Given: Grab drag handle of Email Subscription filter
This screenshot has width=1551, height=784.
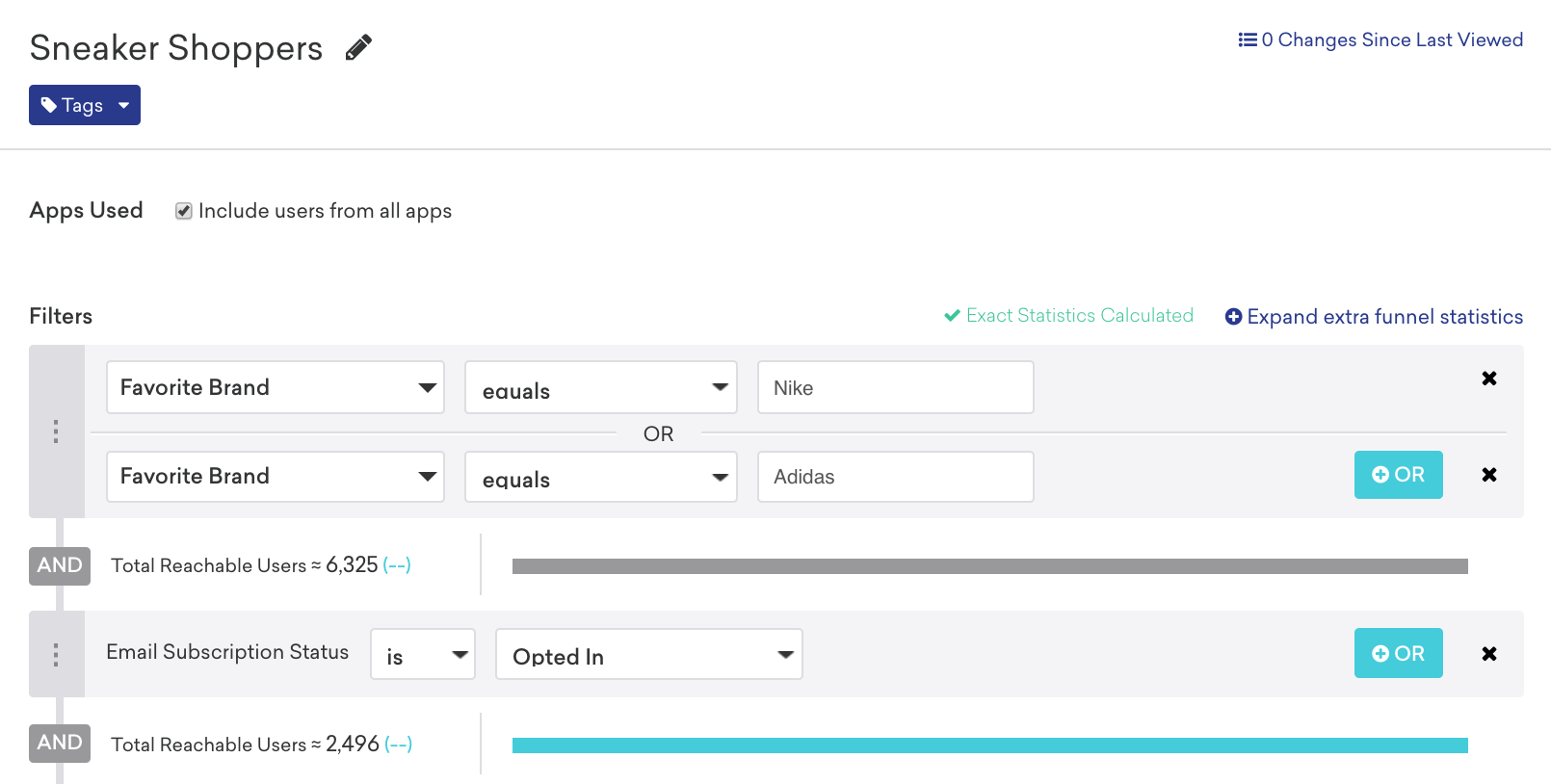Looking at the screenshot, I should [x=56, y=655].
